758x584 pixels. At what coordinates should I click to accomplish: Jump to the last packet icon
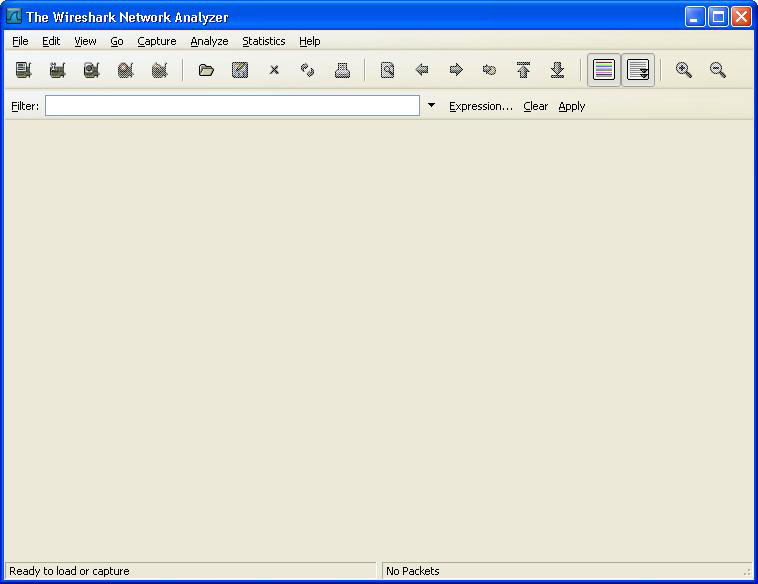(x=557, y=70)
